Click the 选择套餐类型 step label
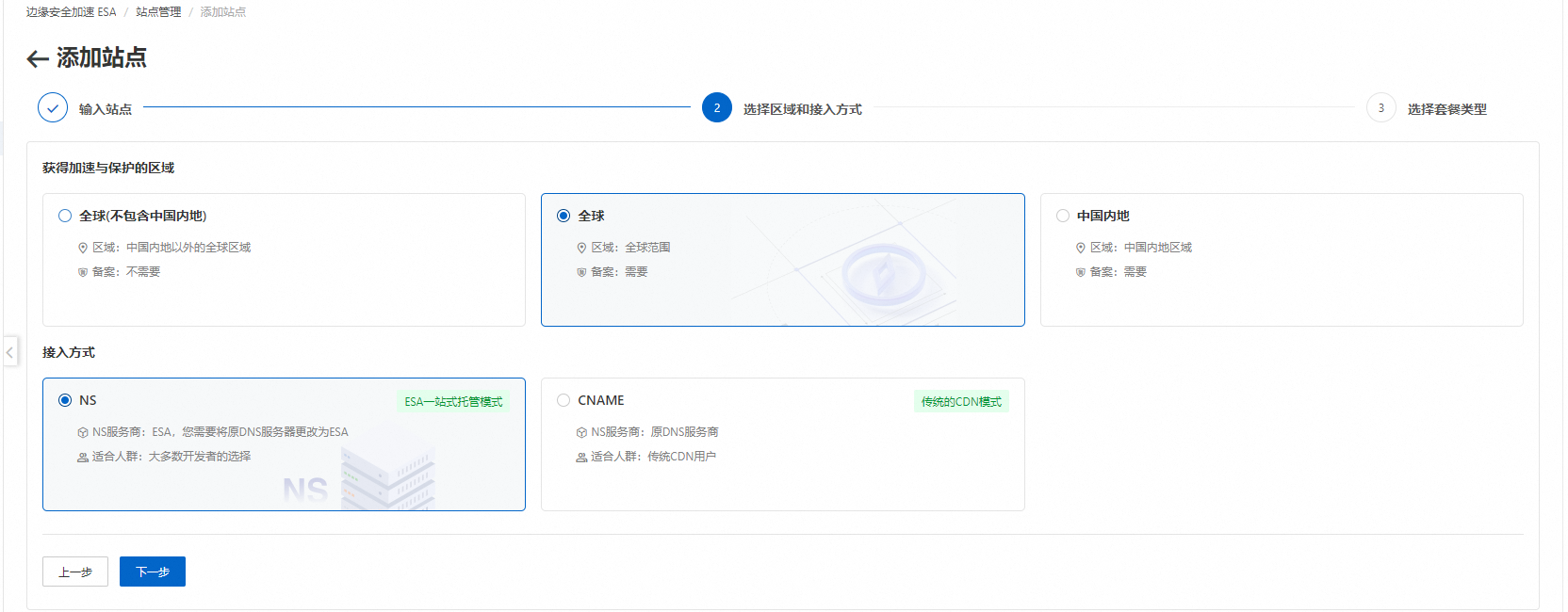 click(1446, 109)
